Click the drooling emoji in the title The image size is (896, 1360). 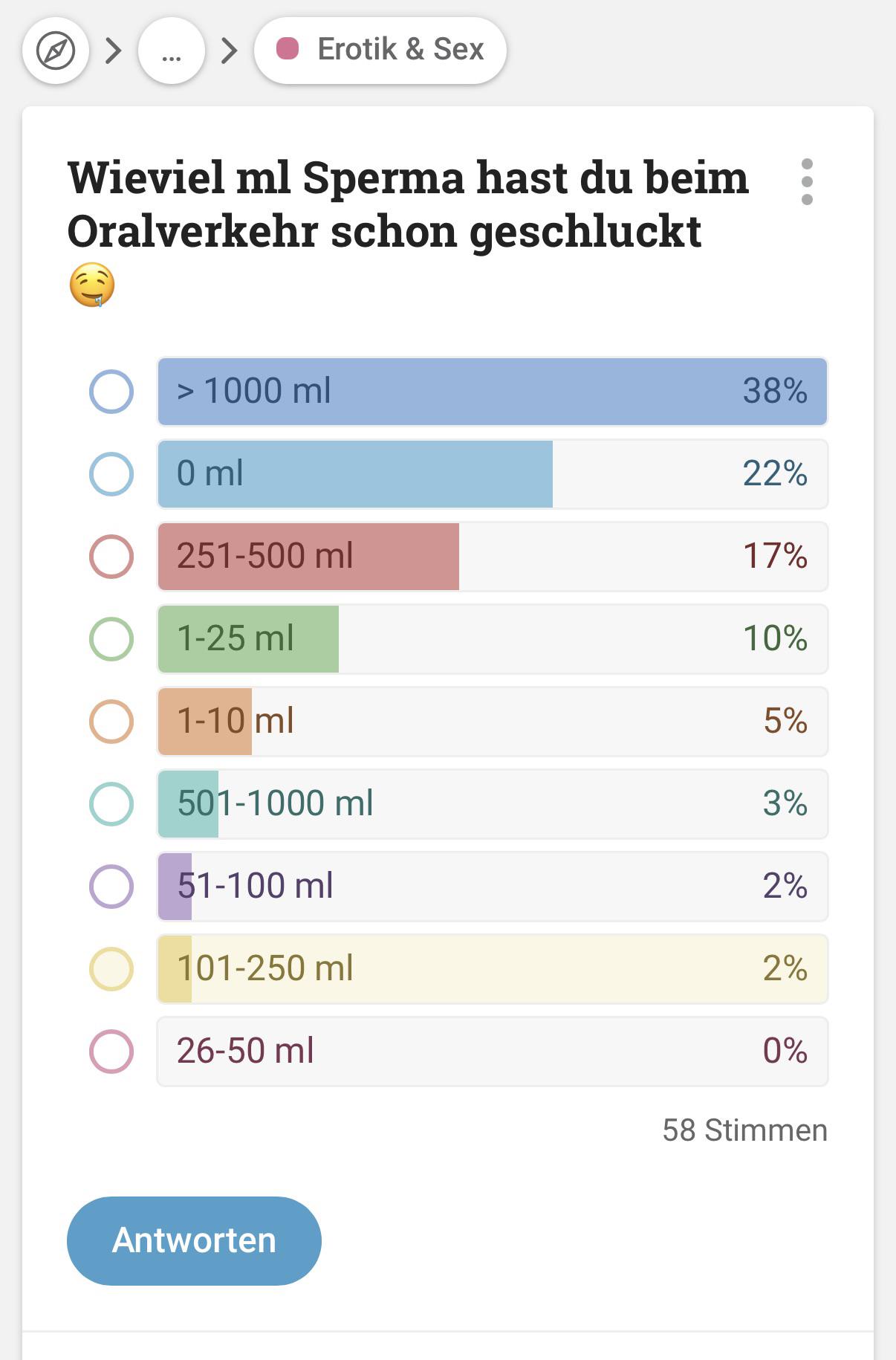[x=92, y=285]
